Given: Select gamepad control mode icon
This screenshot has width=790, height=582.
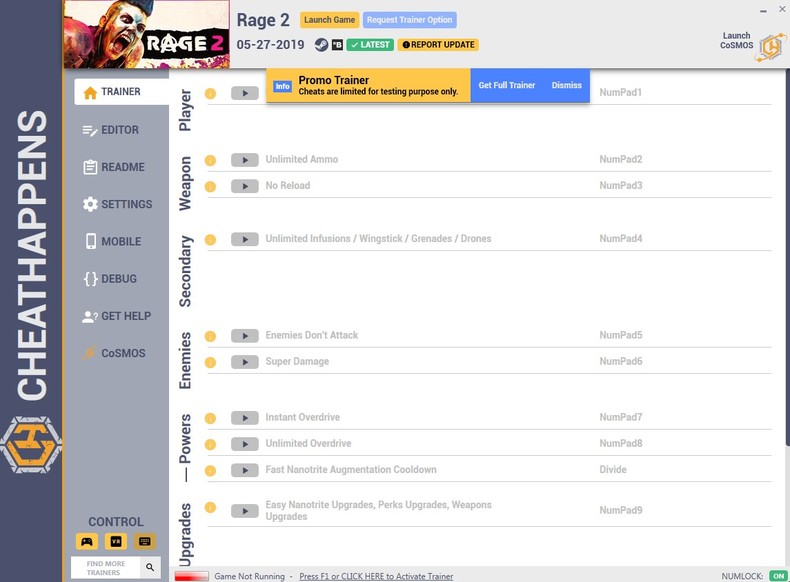Looking at the screenshot, I should (x=87, y=542).
